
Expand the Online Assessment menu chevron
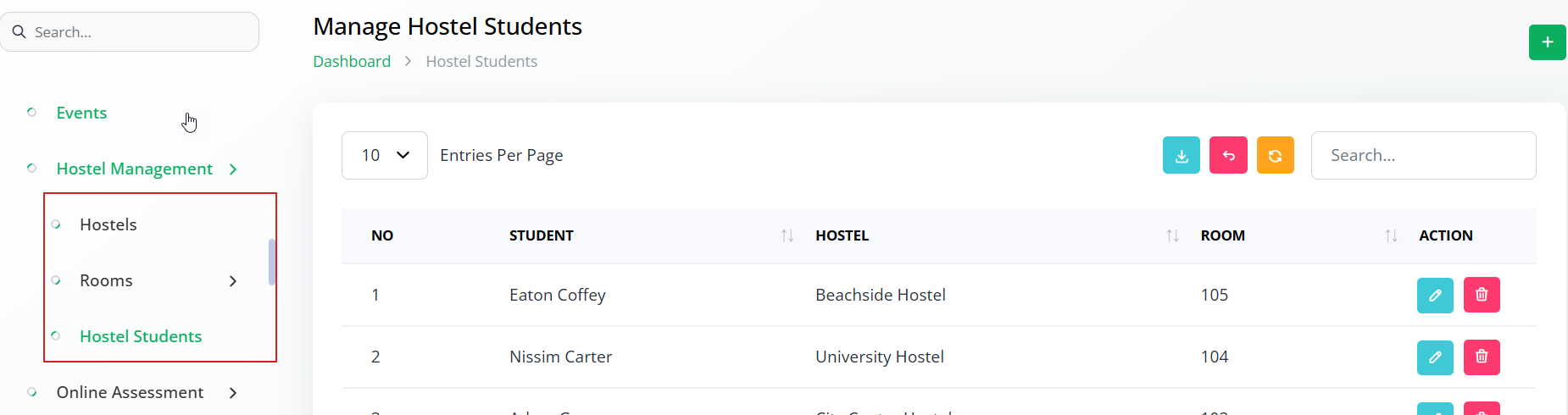[233, 393]
